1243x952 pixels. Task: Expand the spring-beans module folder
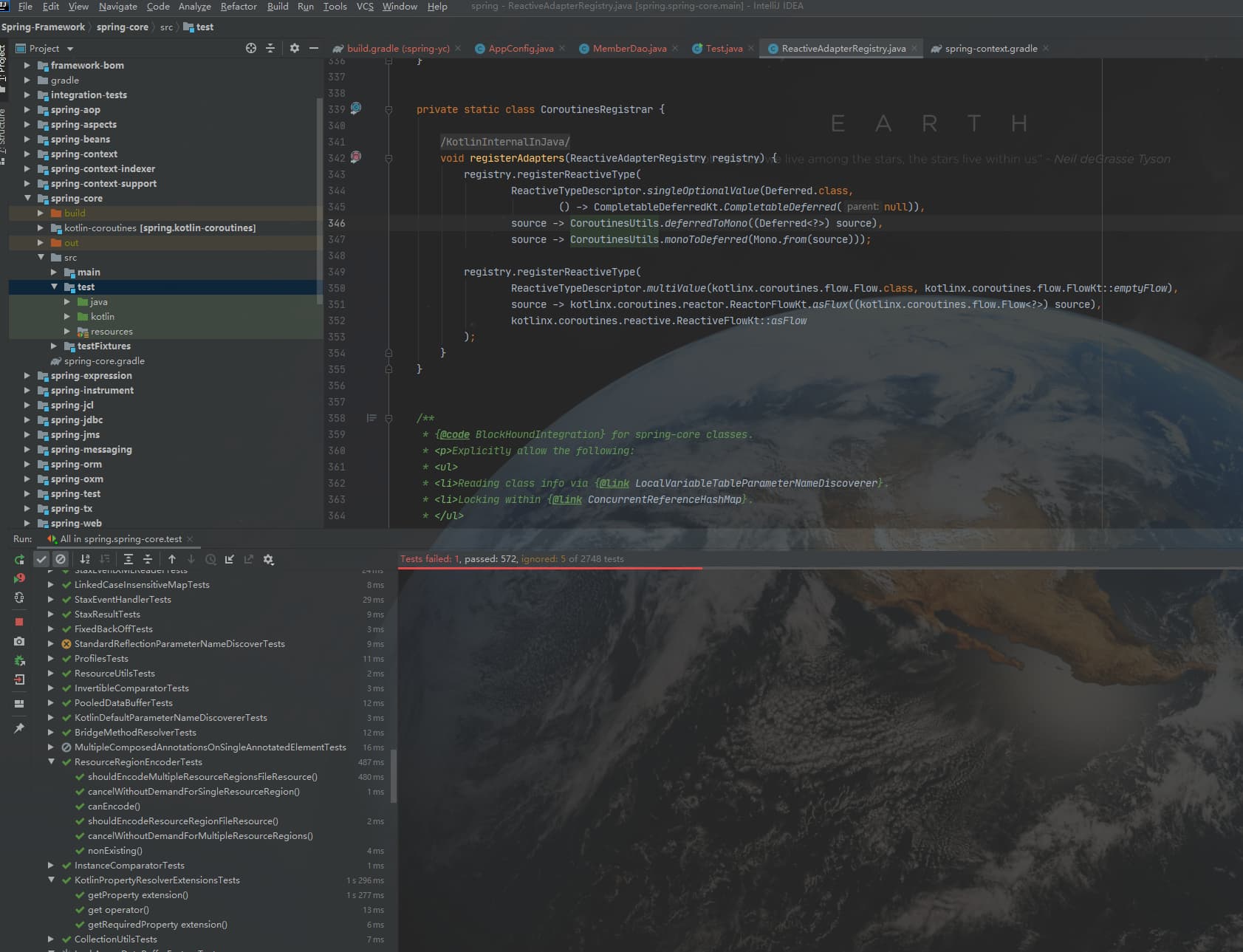pos(27,140)
